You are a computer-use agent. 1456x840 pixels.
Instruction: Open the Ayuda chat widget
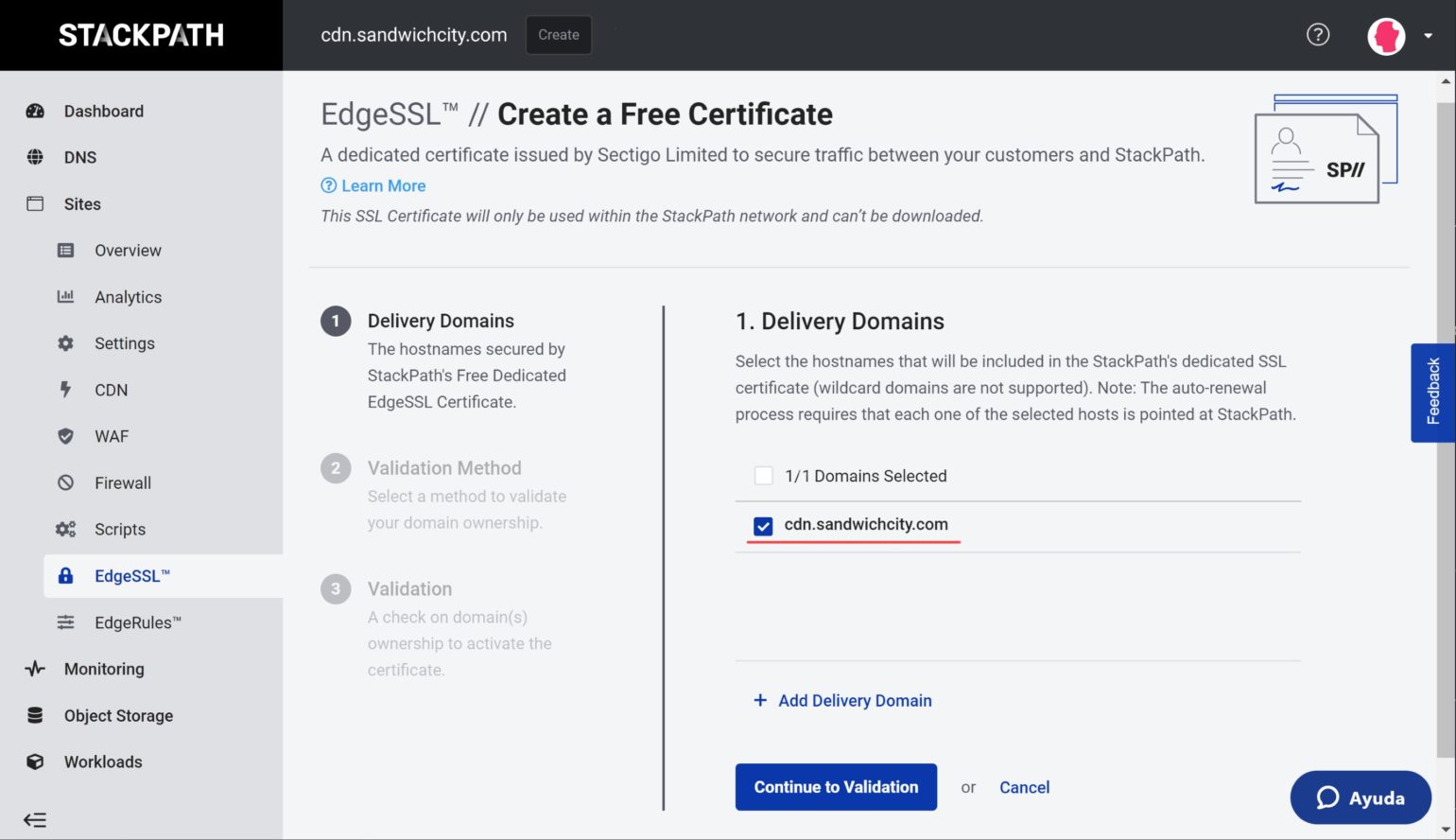click(x=1361, y=797)
